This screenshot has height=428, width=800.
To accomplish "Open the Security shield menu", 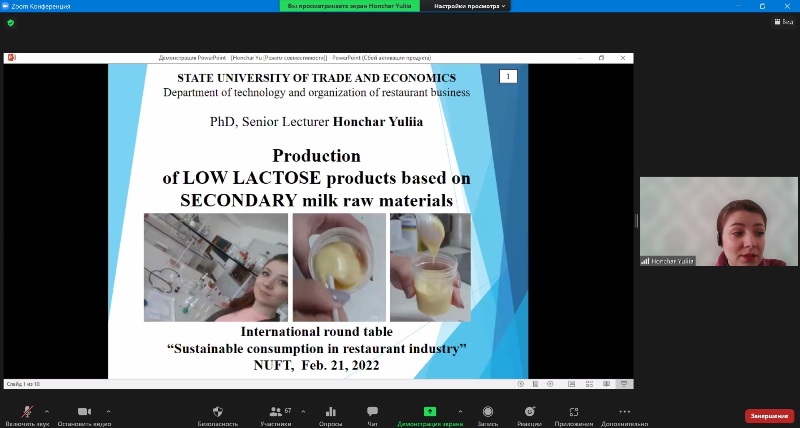I will click(x=217, y=411).
